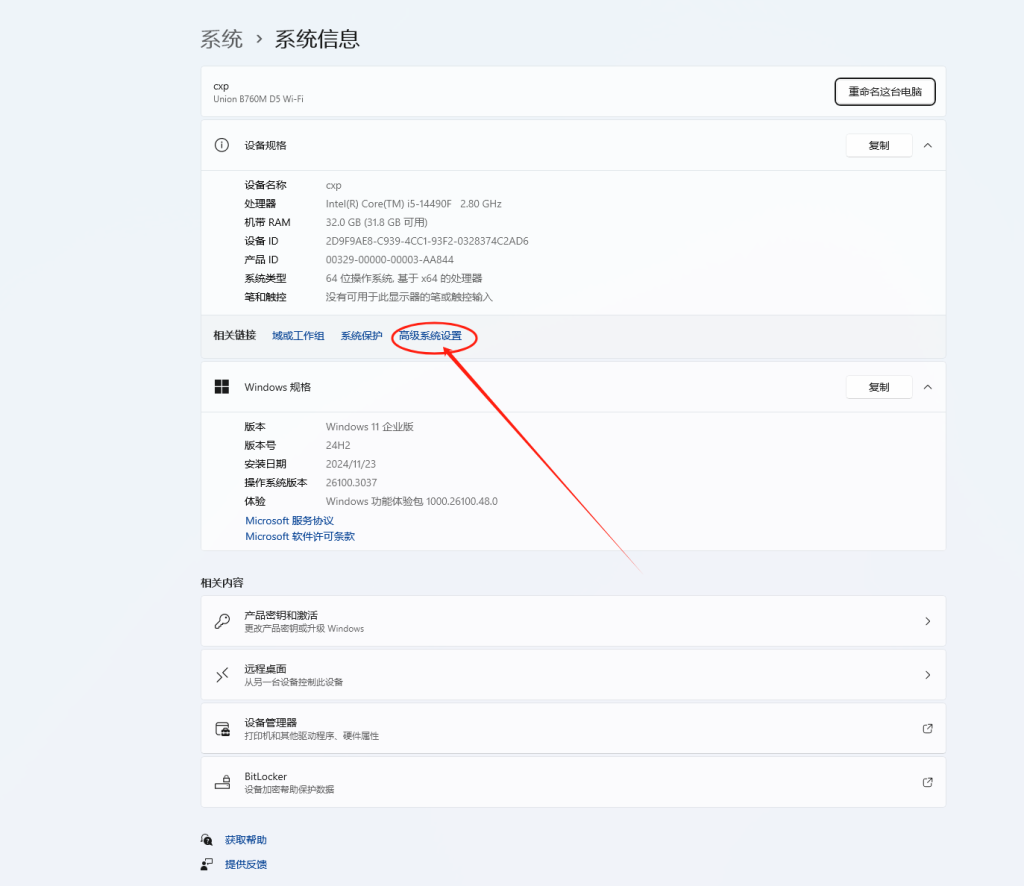Image resolution: width=1024 pixels, height=886 pixels.
Task: Click the install date value 2024/11/23
Action: point(351,464)
